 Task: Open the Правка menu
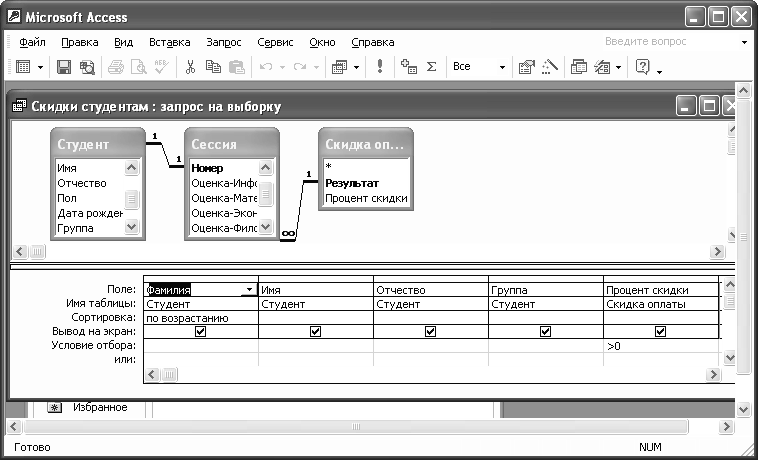tap(80, 43)
